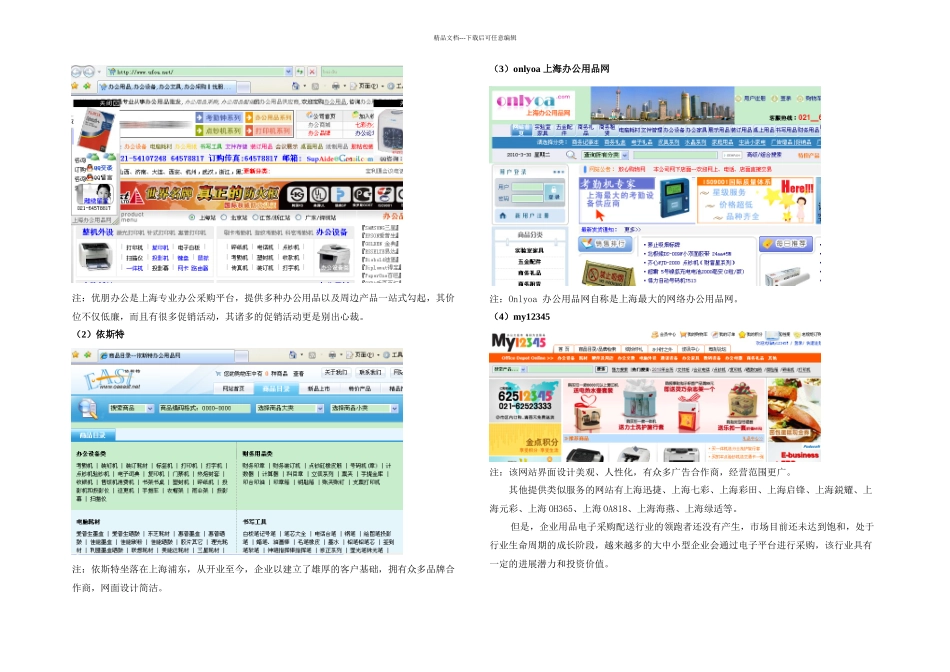Click Add to Favorites icon in EAST screenshot
This screenshot has height=672, width=950.
pos(87,354)
